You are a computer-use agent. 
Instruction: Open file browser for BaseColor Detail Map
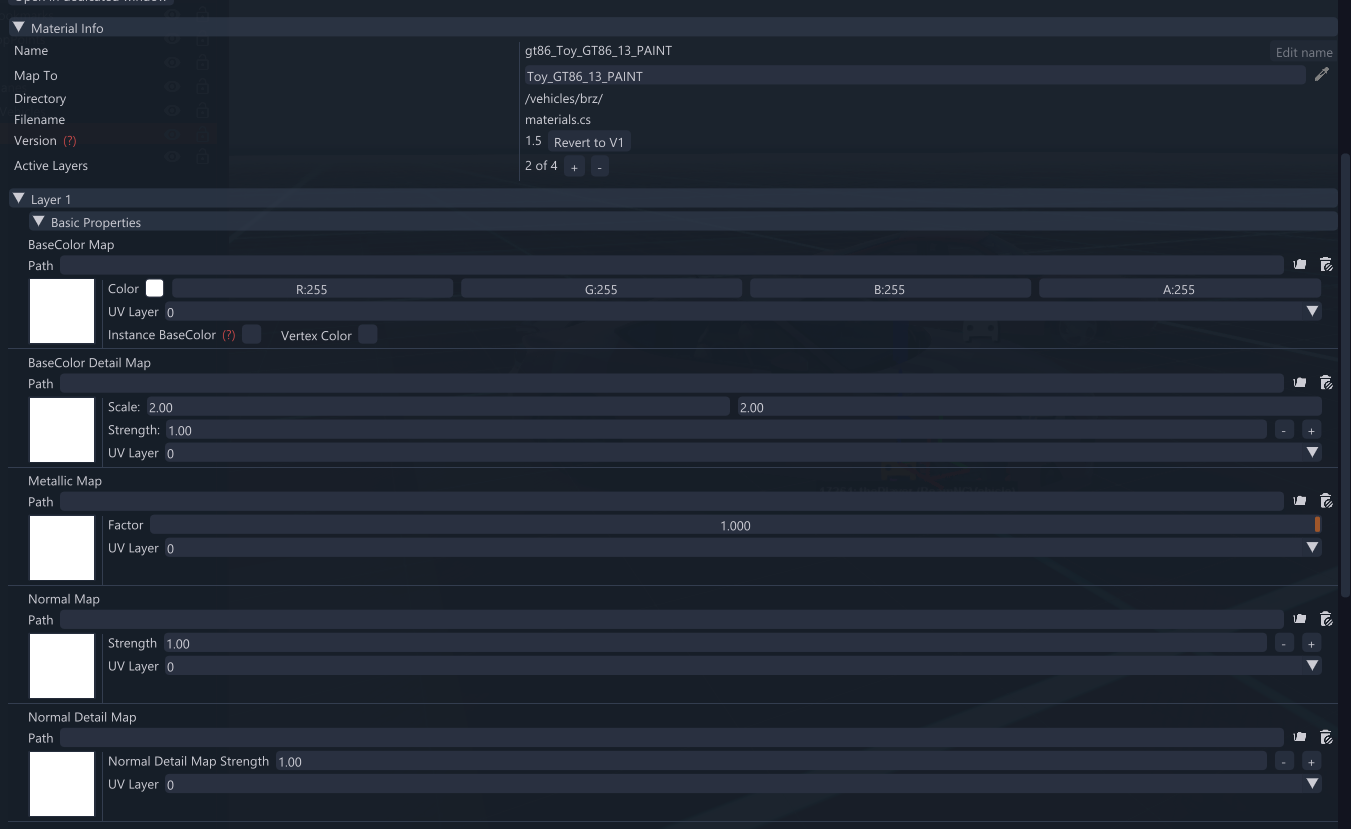coord(1300,383)
